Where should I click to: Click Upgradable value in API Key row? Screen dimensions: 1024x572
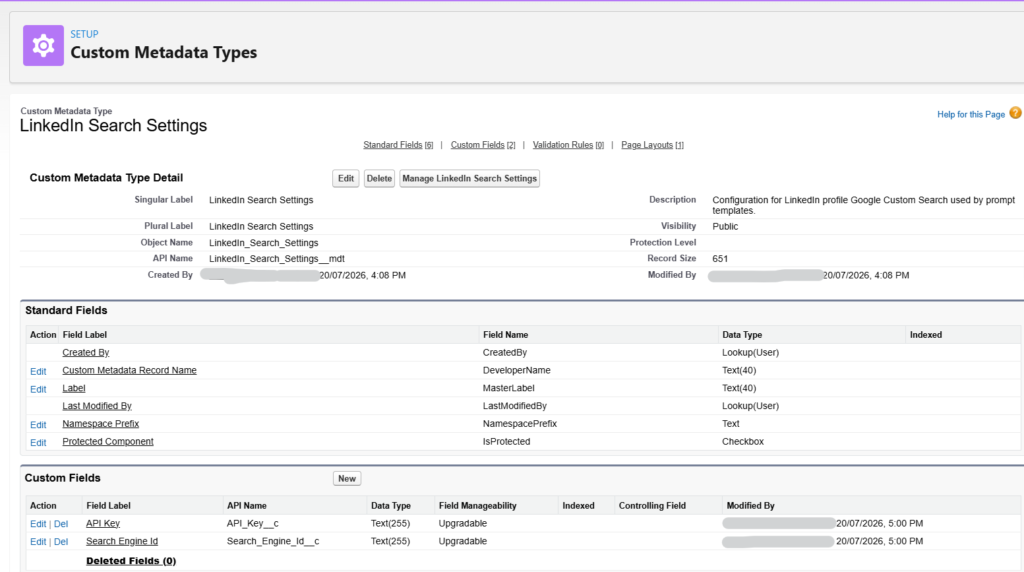(462, 524)
